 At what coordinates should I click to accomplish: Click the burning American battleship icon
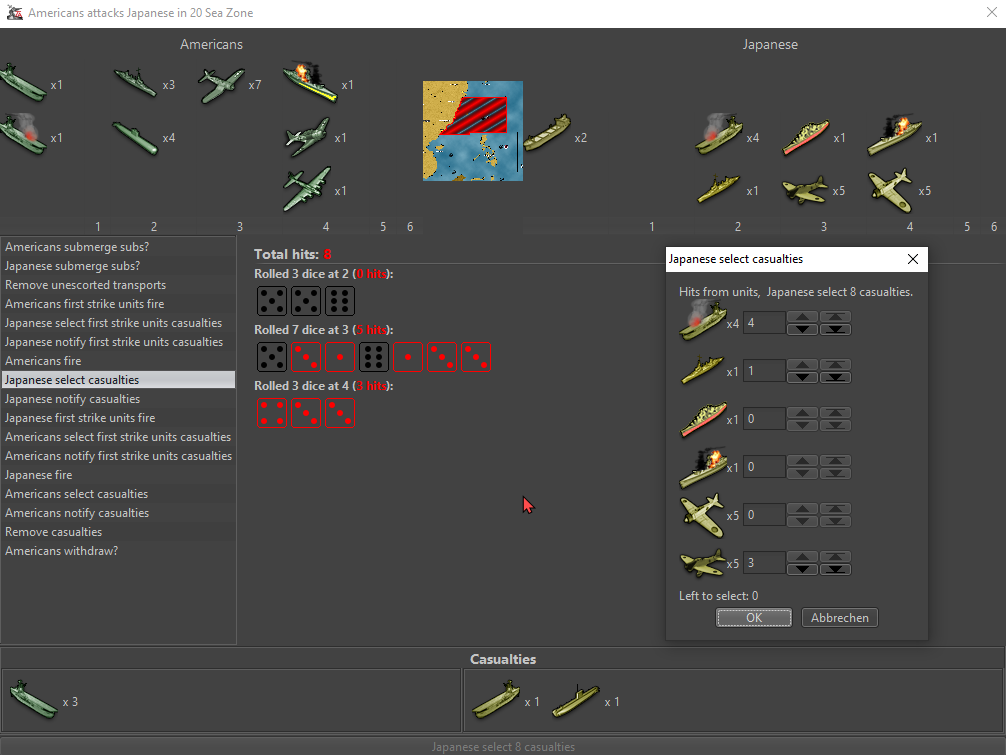(x=310, y=83)
